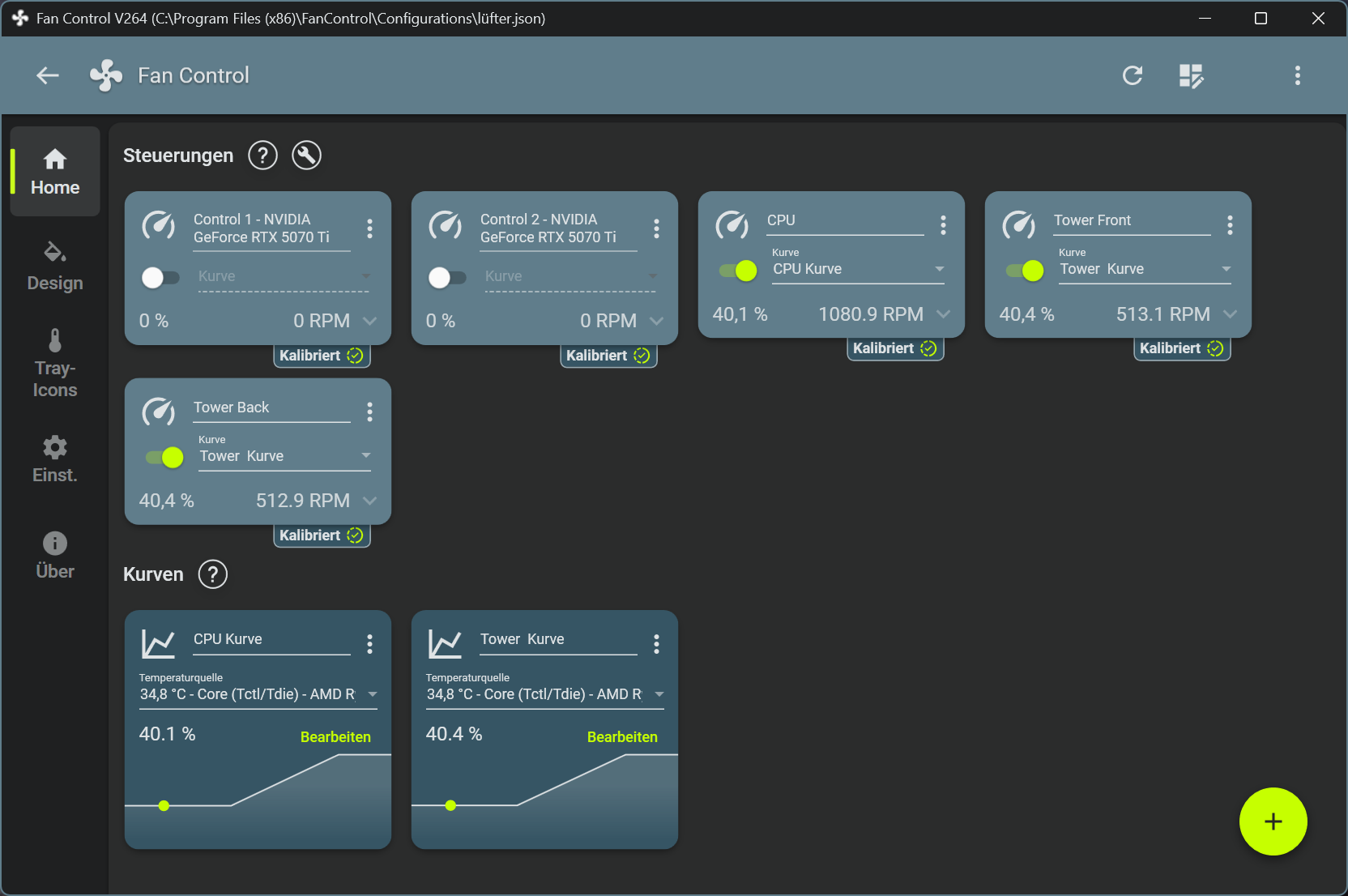Click Kalibriert badge under Control 1 NVIDIA
The height and width of the screenshot is (896, 1348).
tap(322, 356)
